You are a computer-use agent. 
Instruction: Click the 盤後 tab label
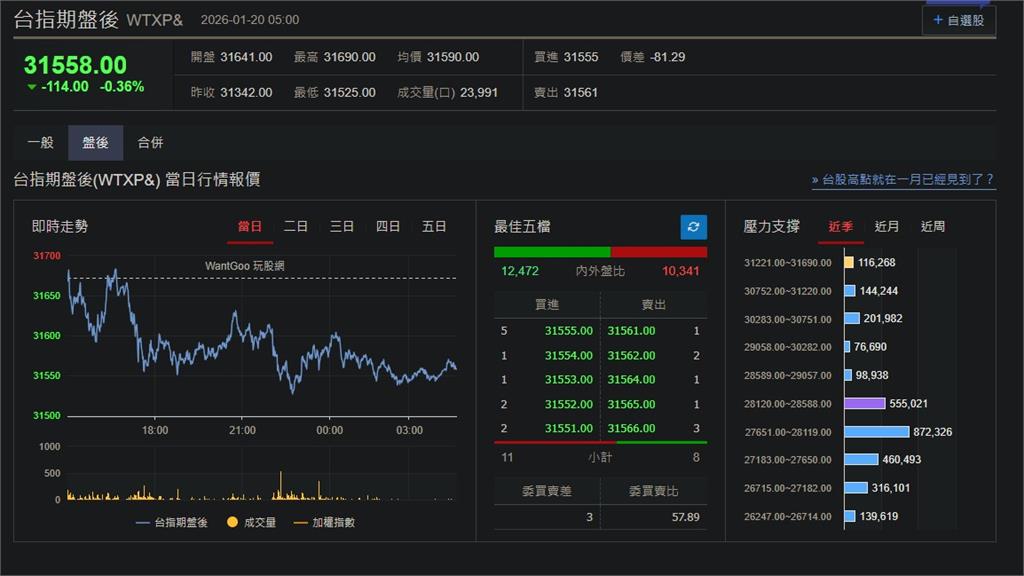click(x=95, y=142)
